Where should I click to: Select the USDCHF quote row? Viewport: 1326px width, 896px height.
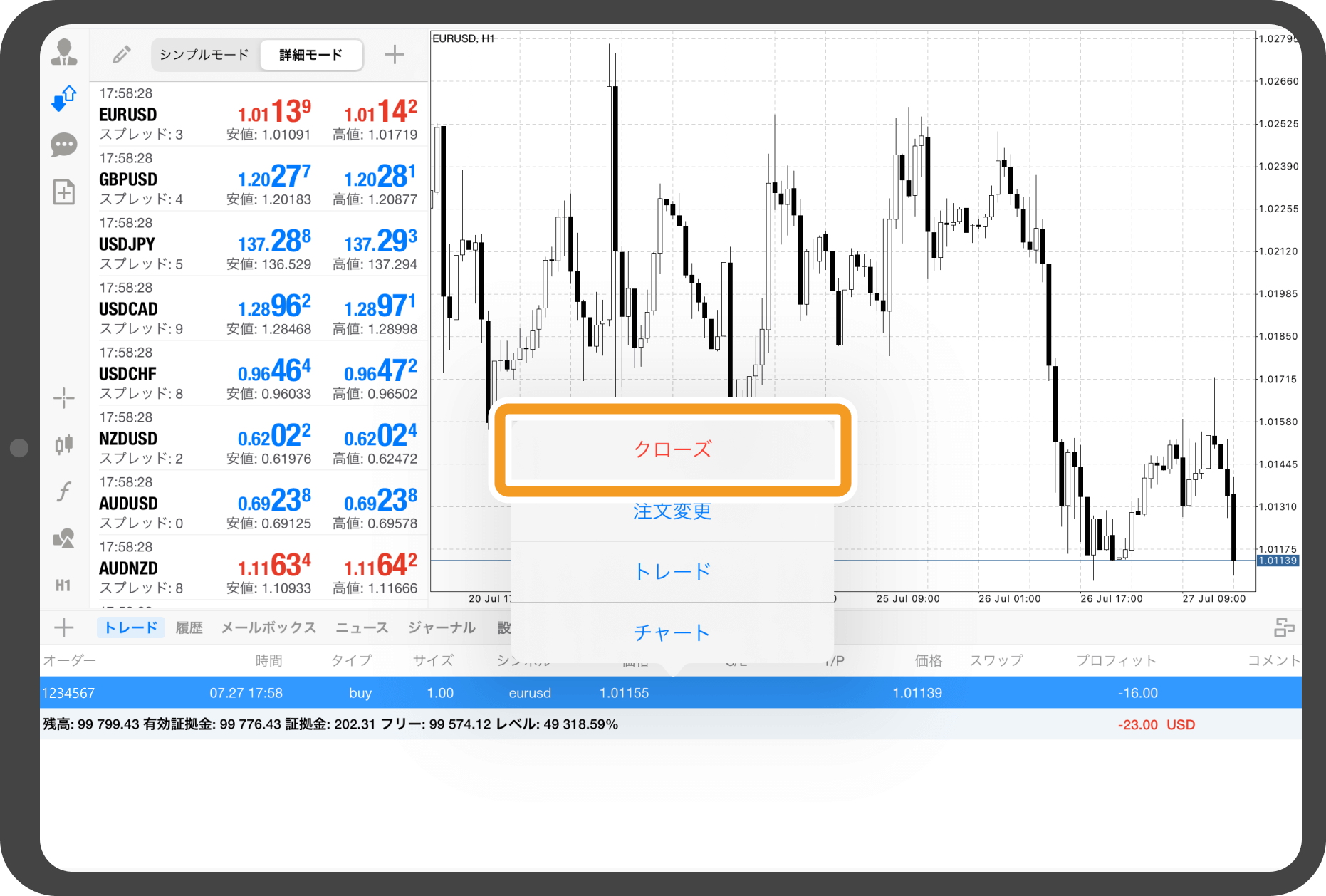pyautogui.click(x=259, y=373)
